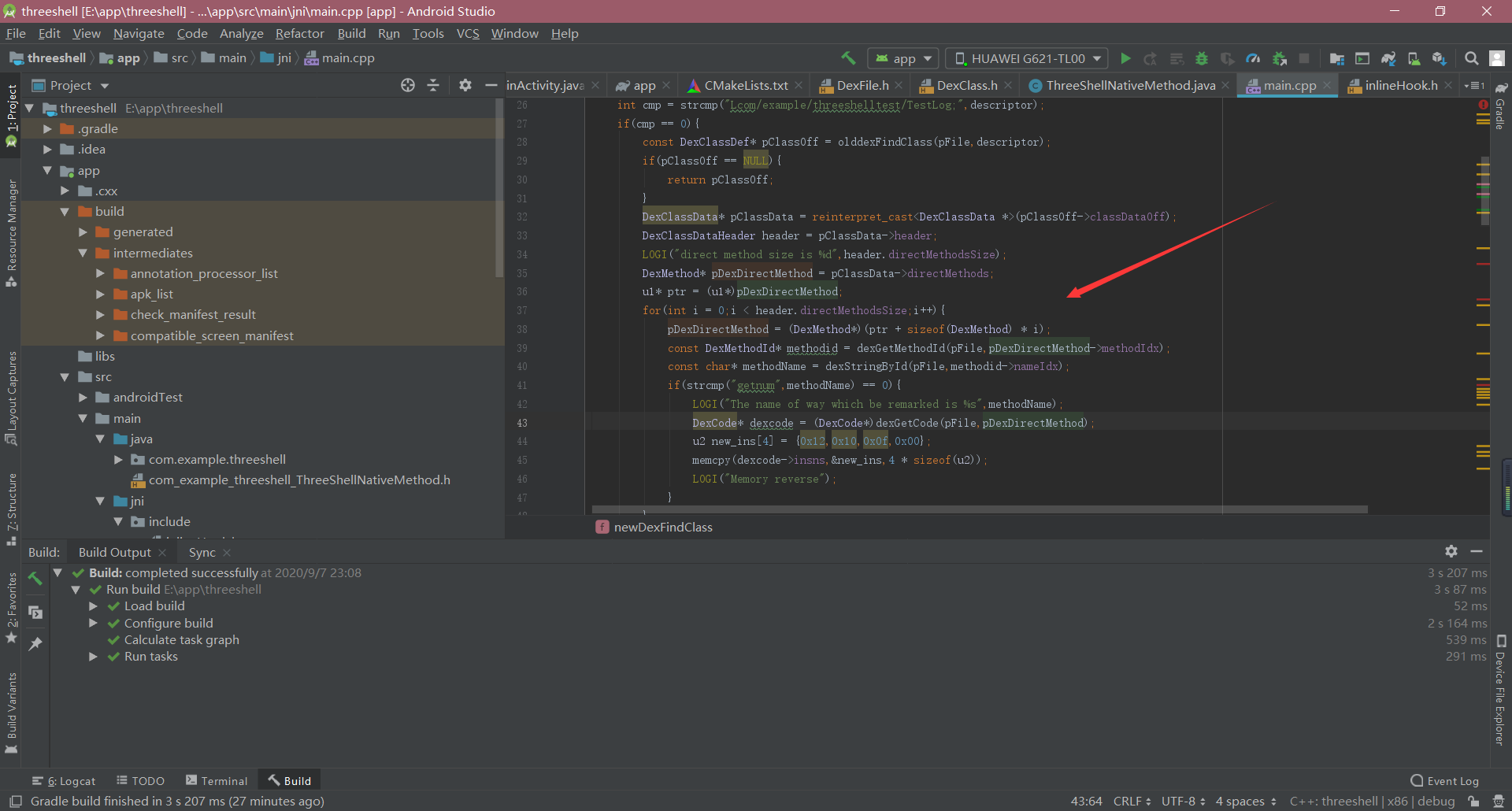This screenshot has height=811, width=1512.
Task: Open SDK Manager icon in toolbar
Action: (x=1439, y=58)
